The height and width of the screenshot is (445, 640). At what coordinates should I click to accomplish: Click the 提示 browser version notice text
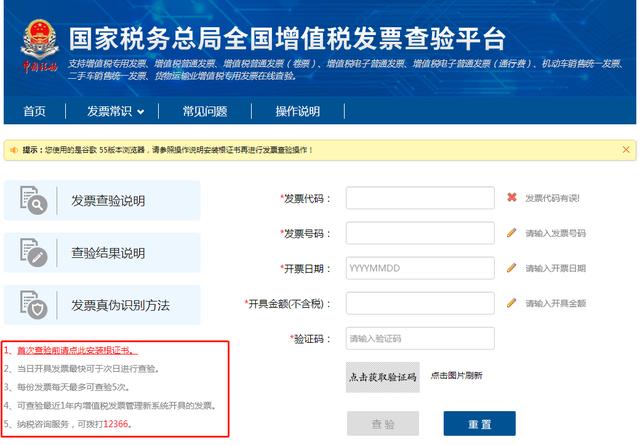pyautogui.click(x=167, y=150)
